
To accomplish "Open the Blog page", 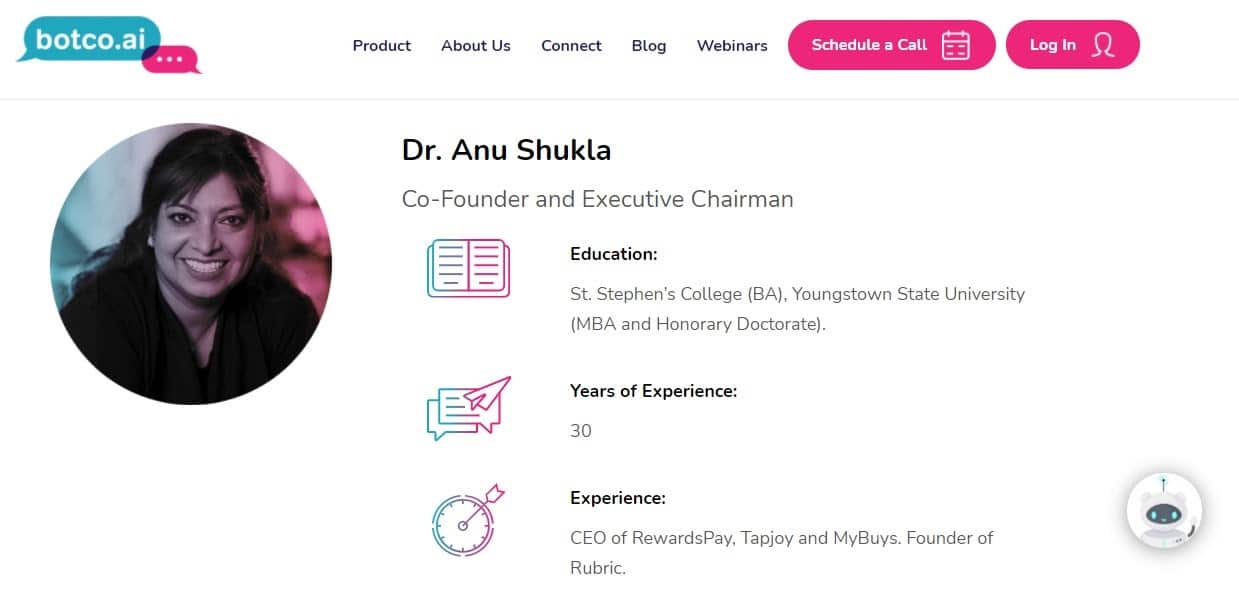I will [x=649, y=45].
